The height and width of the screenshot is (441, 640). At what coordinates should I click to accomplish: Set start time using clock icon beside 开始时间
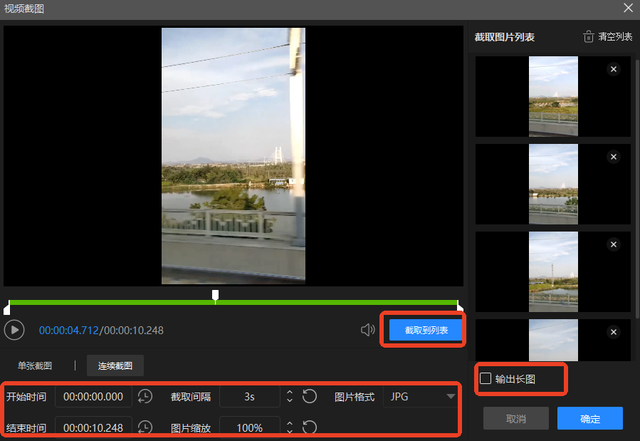click(x=145, y=396)
